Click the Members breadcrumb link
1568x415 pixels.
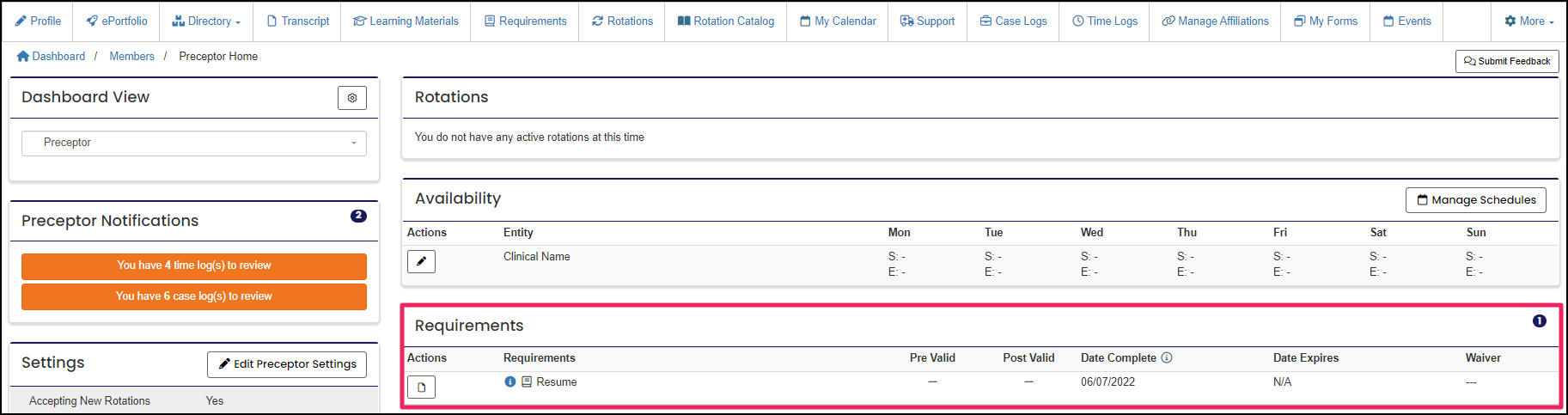click(x=131, y=56)
